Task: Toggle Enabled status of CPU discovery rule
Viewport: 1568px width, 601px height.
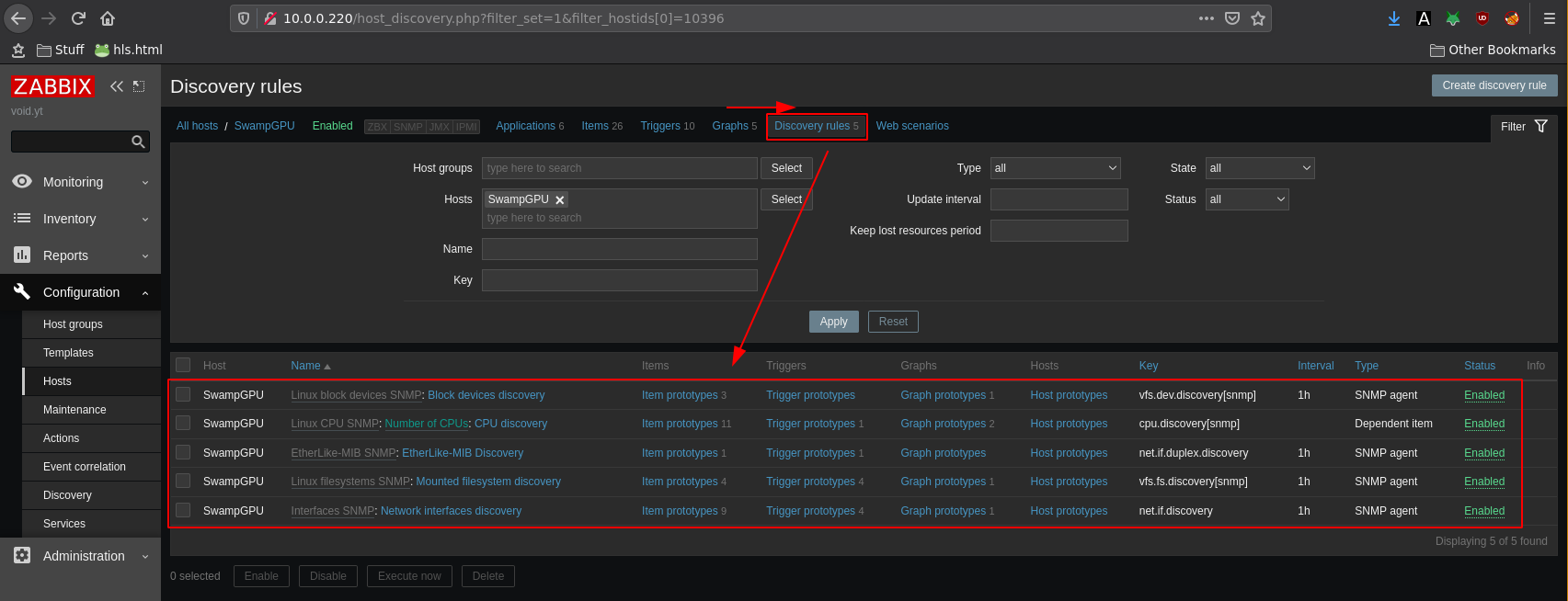Action: (x=1484, y=424)
